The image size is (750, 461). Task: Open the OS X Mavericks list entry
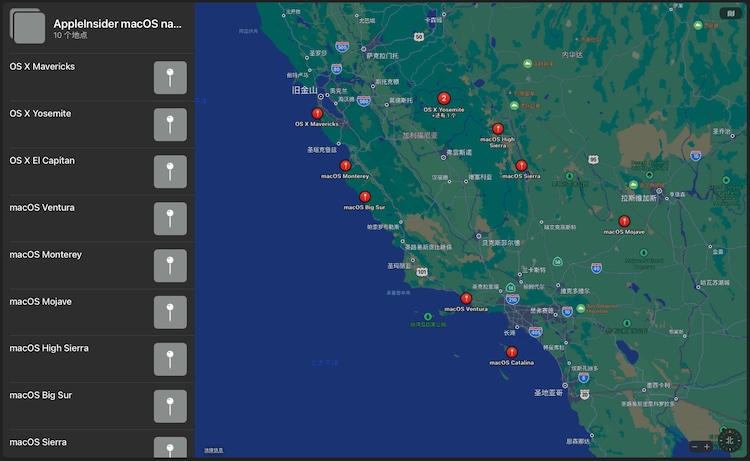(x=98, y=77)
